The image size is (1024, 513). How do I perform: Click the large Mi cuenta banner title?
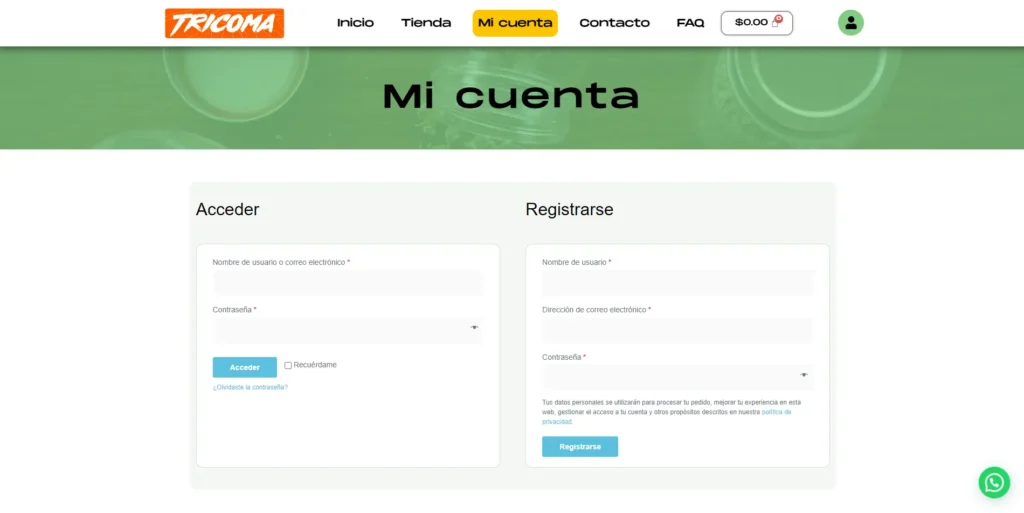click(511, 97)
